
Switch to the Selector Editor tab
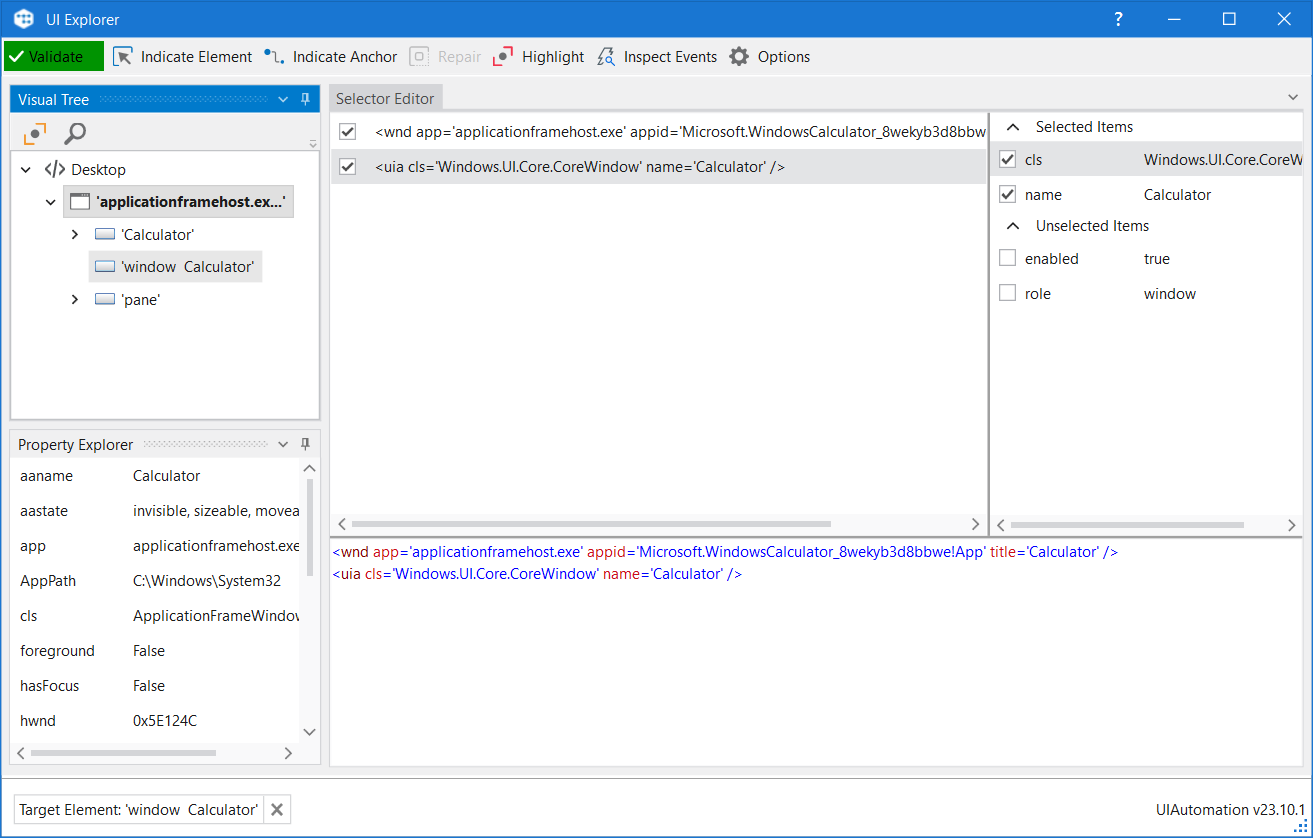click(386, 98)
